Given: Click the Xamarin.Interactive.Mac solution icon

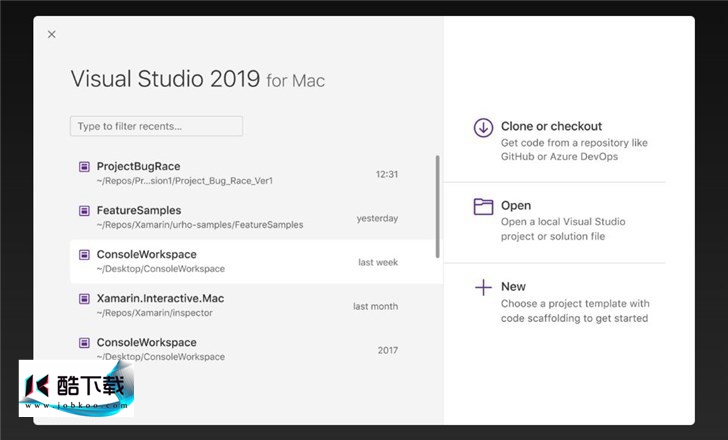Looking at the screenshot, I should (84, 298).
